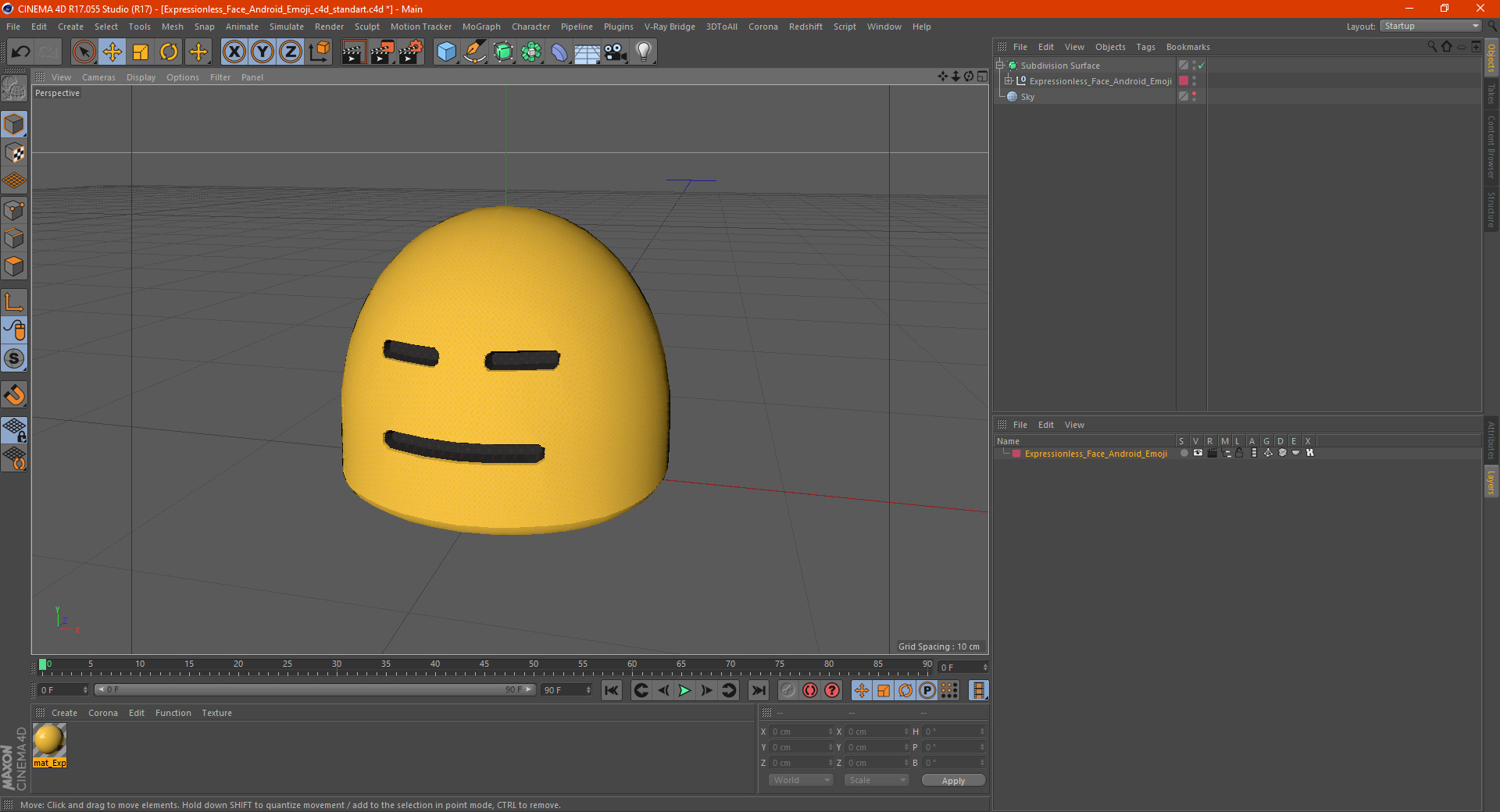Select the Sky object in Object Manager
The width and height of the screenshot is (1500, 812).
pos(1027,97)
